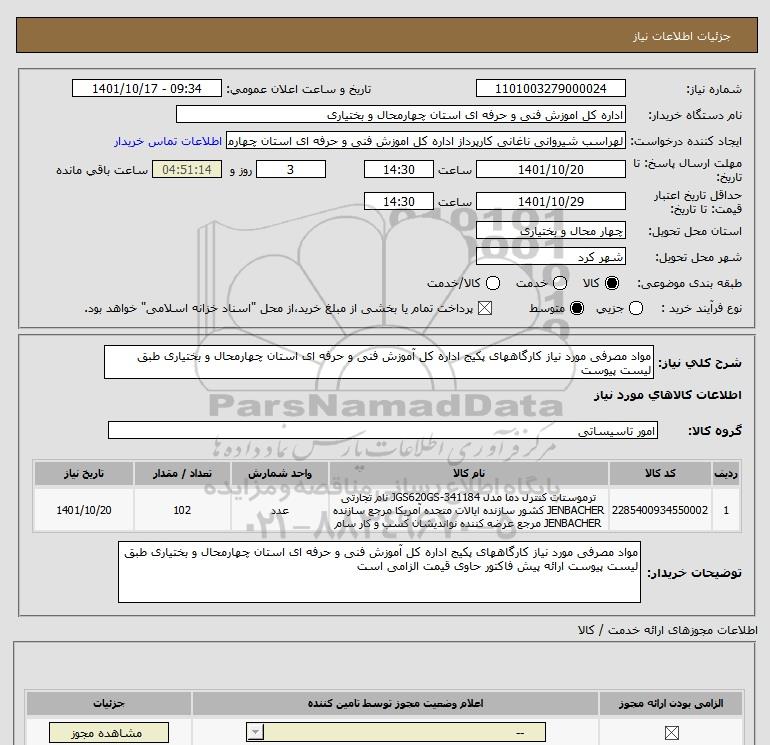This screenshot has height=745, width=770.
Task: Click the الزامی بودن ارائه مجوز column header
Action: click(x=671, y=703)
